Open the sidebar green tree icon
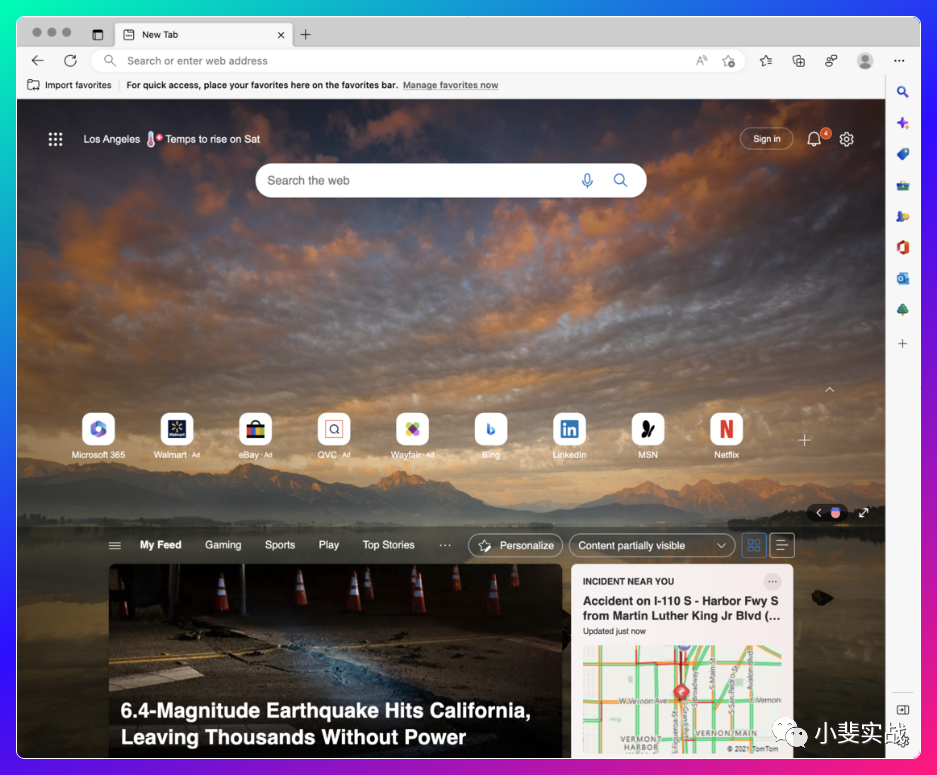 [902, 310]
